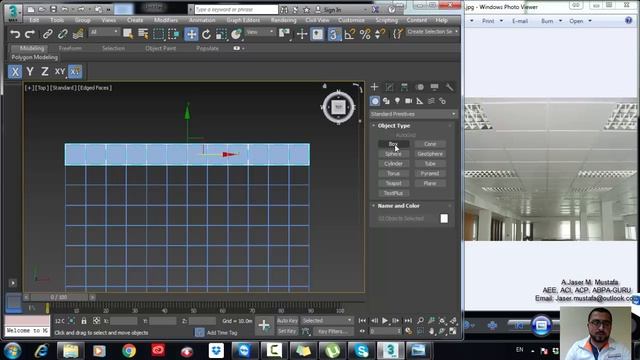Click the Sphere primitive button
Screen dimensions: 640x360
393,154
